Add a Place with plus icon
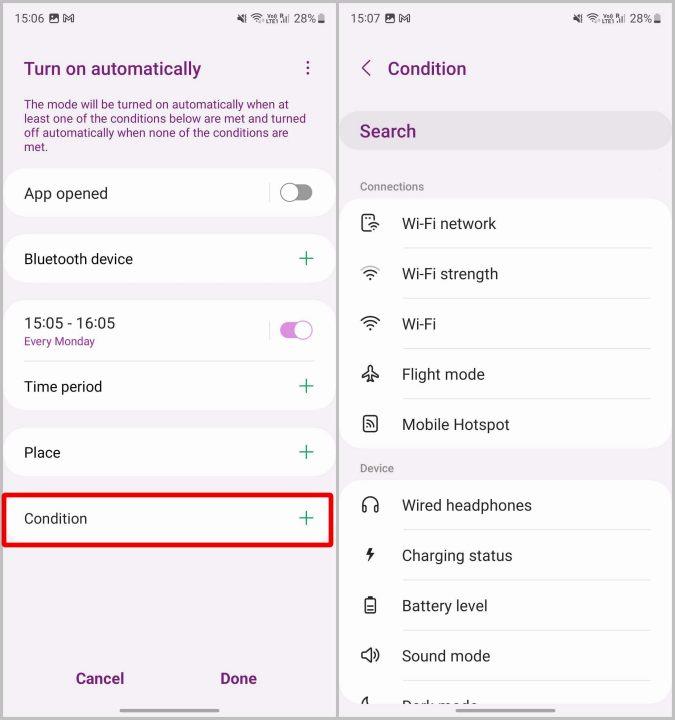 [x=306, y=452]
